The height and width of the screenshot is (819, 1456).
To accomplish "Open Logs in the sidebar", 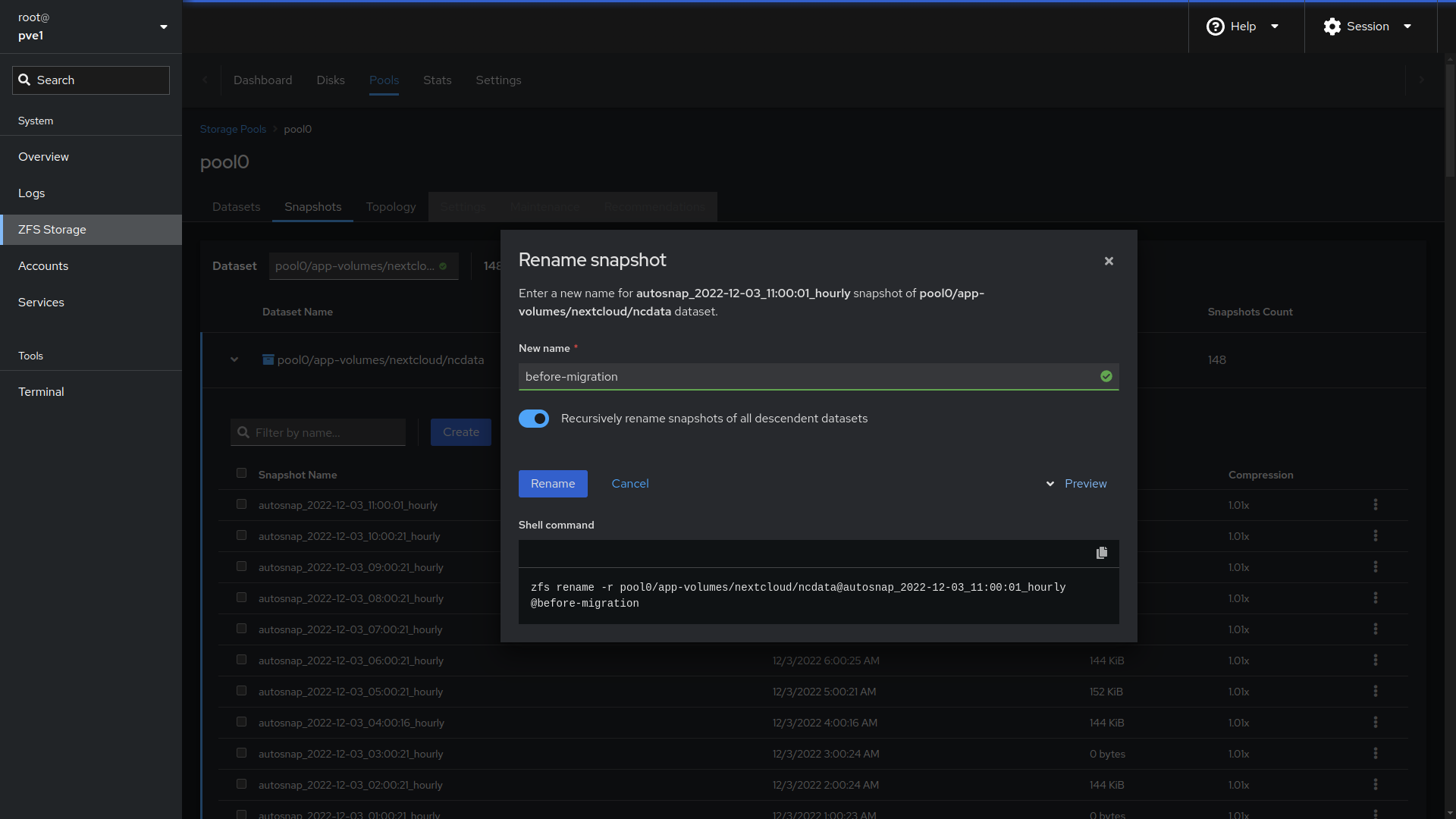I will tap(91, 193).
